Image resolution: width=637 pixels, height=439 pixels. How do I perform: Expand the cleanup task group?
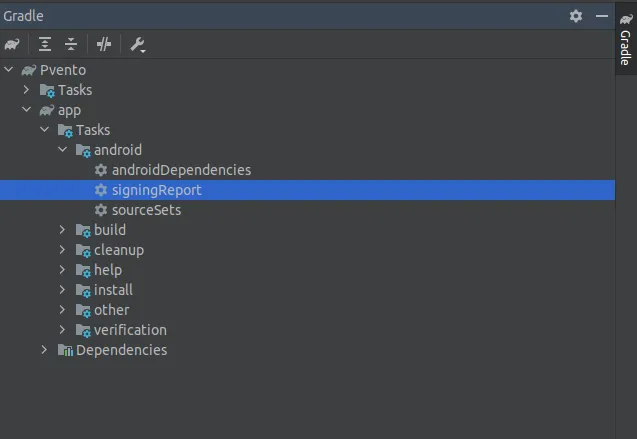[x=63, y=250]
